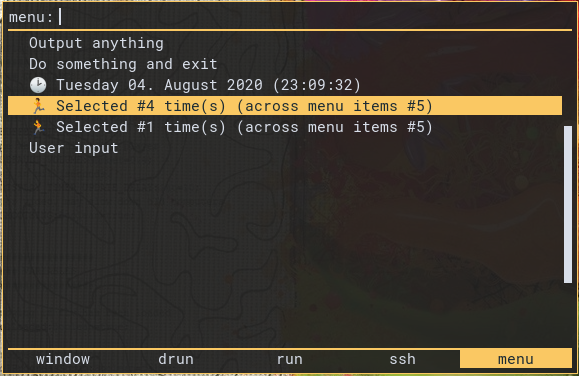The image size is (579, 376).
Task: Click the scrollbar track below the handle
Action: (x=568, y=314)
